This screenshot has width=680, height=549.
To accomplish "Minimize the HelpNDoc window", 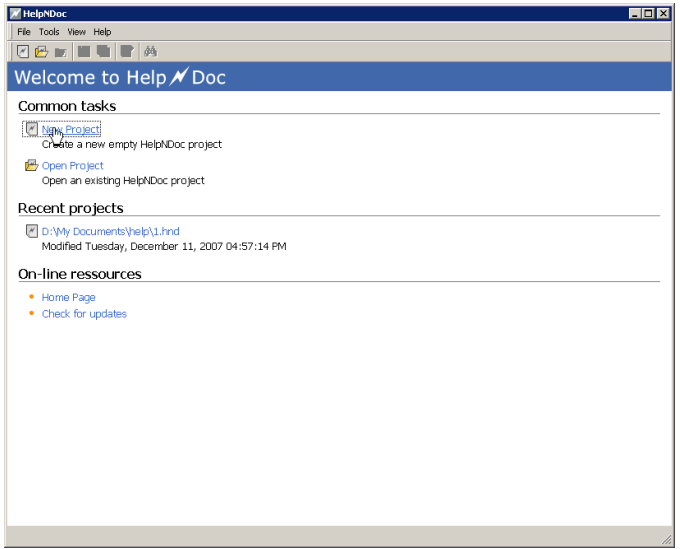I will tap(635, 13).
